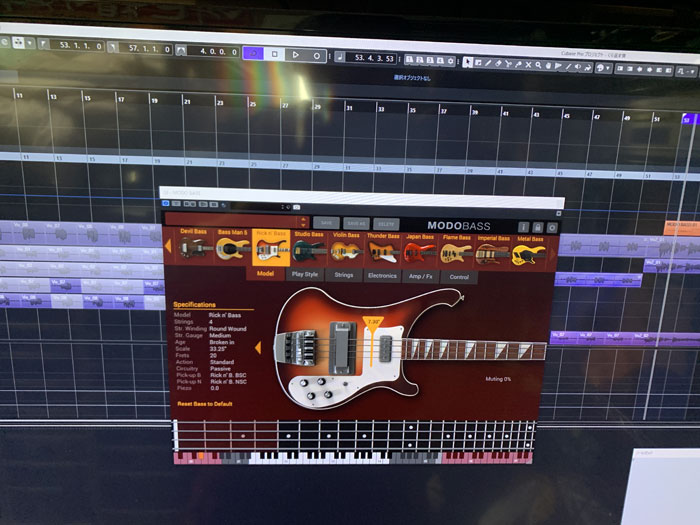The width and height of the screenshot is (700, 525).
Task: Select the Devil Bass model
Action: 193,244
